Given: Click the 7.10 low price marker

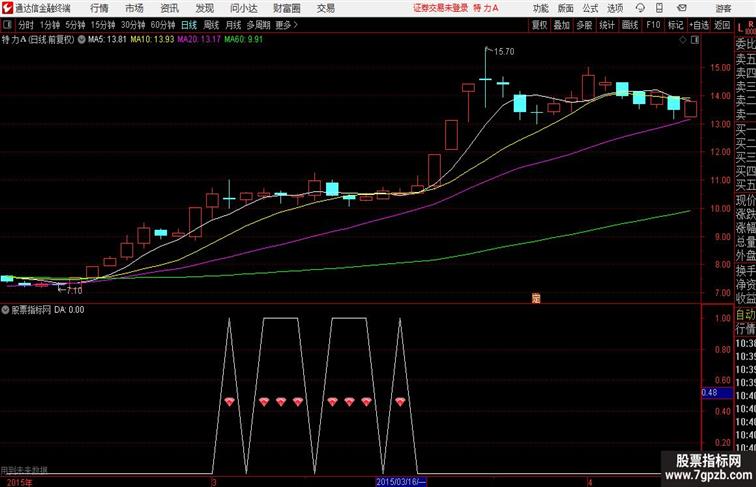Looking at the screenshot, I should pyautogui.click(x=74, y=291).
